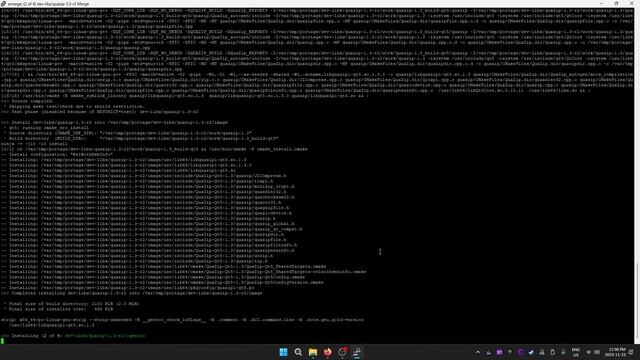Click the '>>> Install dev-libs/quazip' line
The width and height of the screenshot is (640, 360).
click(x=114, y=122)
